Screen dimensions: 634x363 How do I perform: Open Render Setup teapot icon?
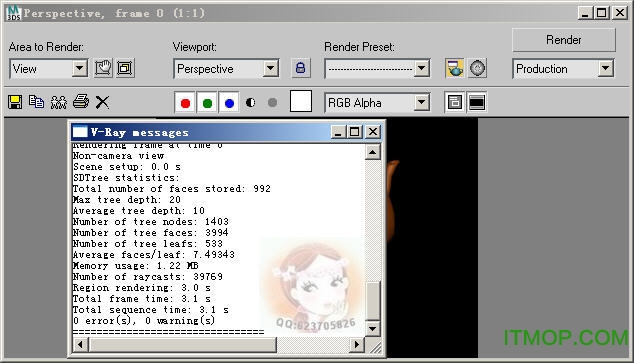(x=455, y=68)
